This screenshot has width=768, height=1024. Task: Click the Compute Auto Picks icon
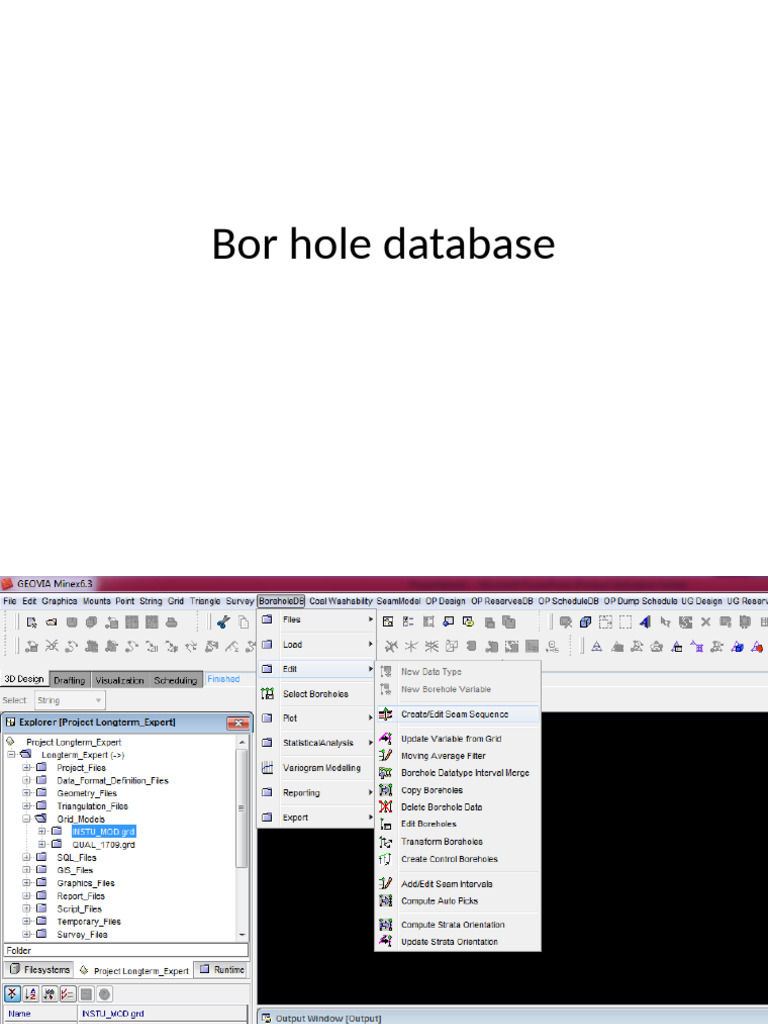[385, 901]
